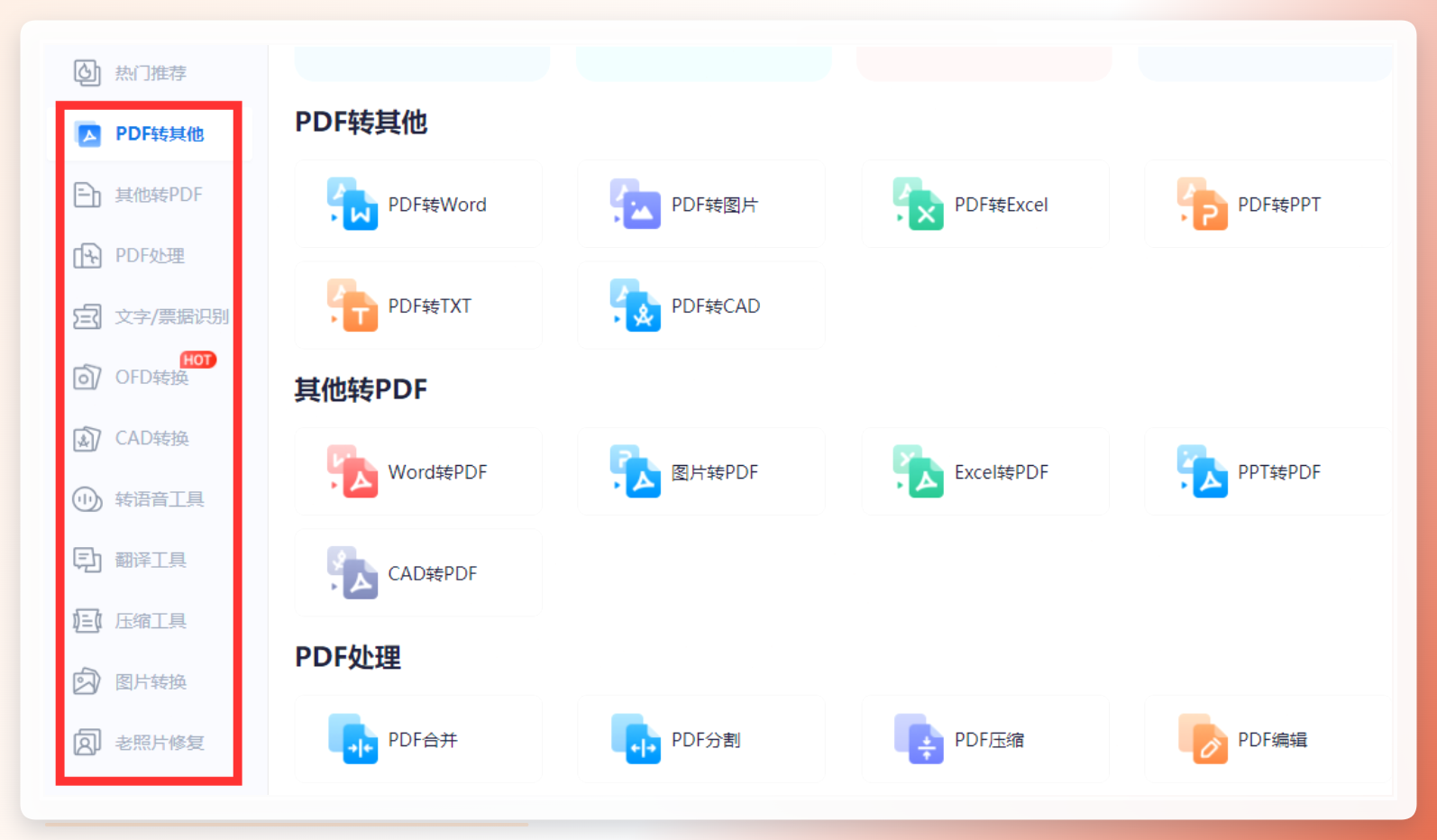Select 老照片修复 in the sidebar

[x=139, y=743]
